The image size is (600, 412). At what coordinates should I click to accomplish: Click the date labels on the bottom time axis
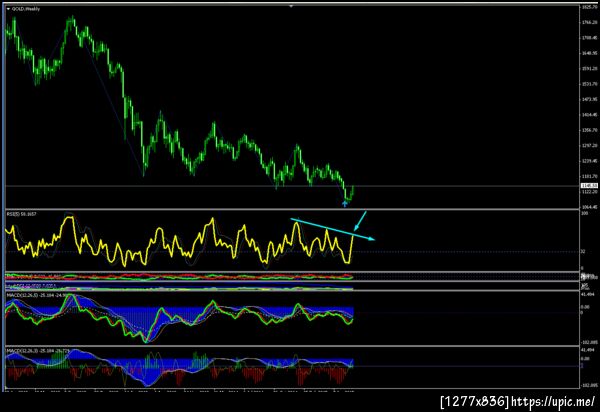pyautogui.click(x=179, y=391)
